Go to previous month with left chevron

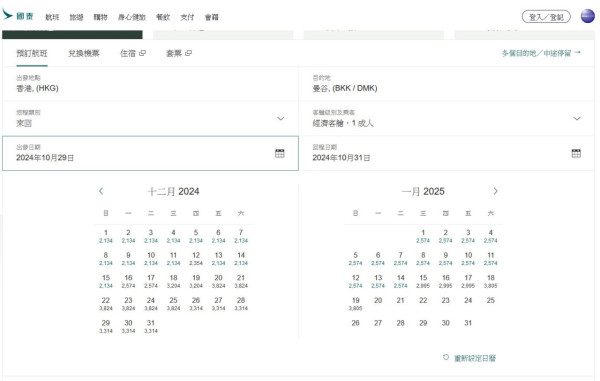coord(101,191)
